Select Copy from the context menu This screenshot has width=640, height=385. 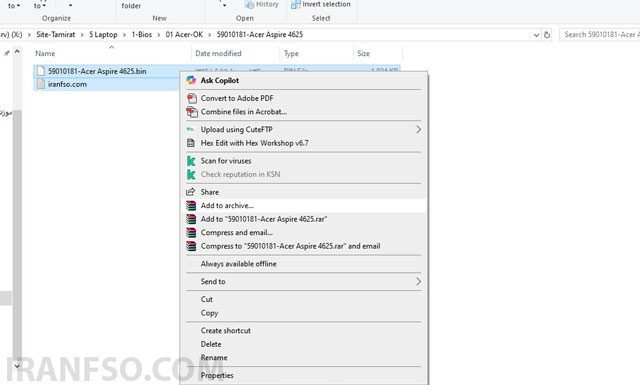pos(304,313)
